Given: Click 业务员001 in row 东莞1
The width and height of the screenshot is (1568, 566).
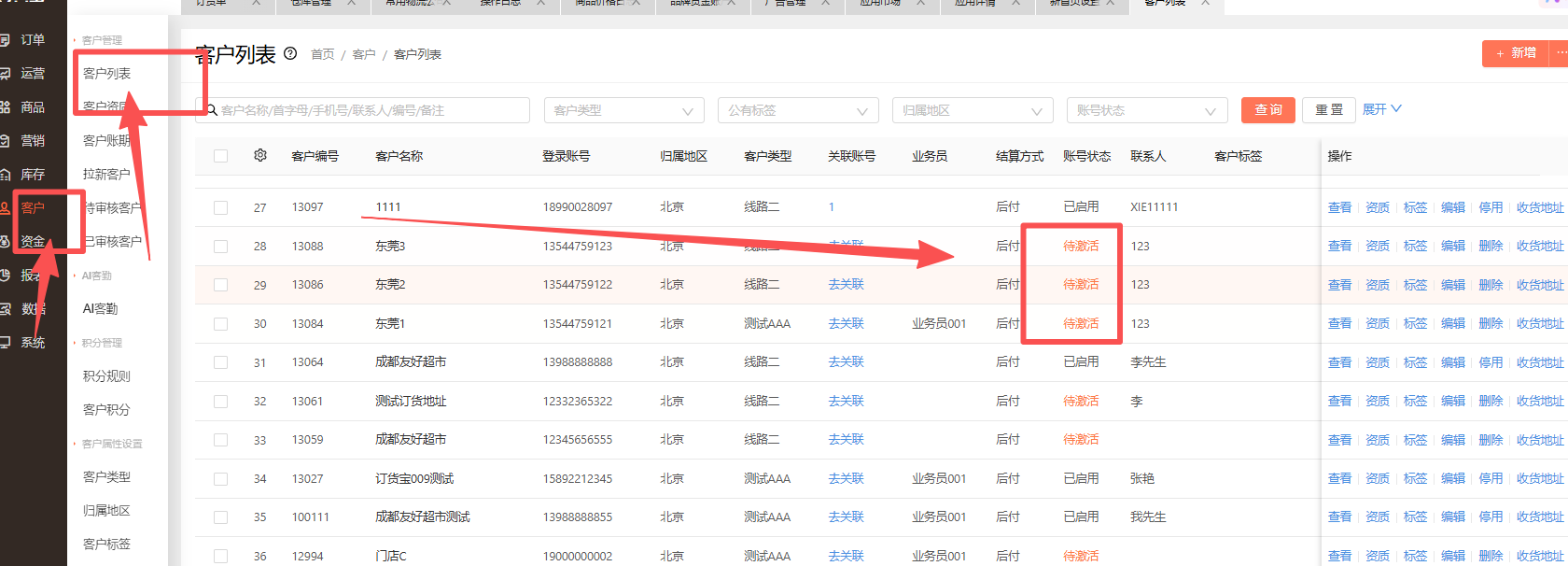Looking at the screenshot, I should coord(939,323).
